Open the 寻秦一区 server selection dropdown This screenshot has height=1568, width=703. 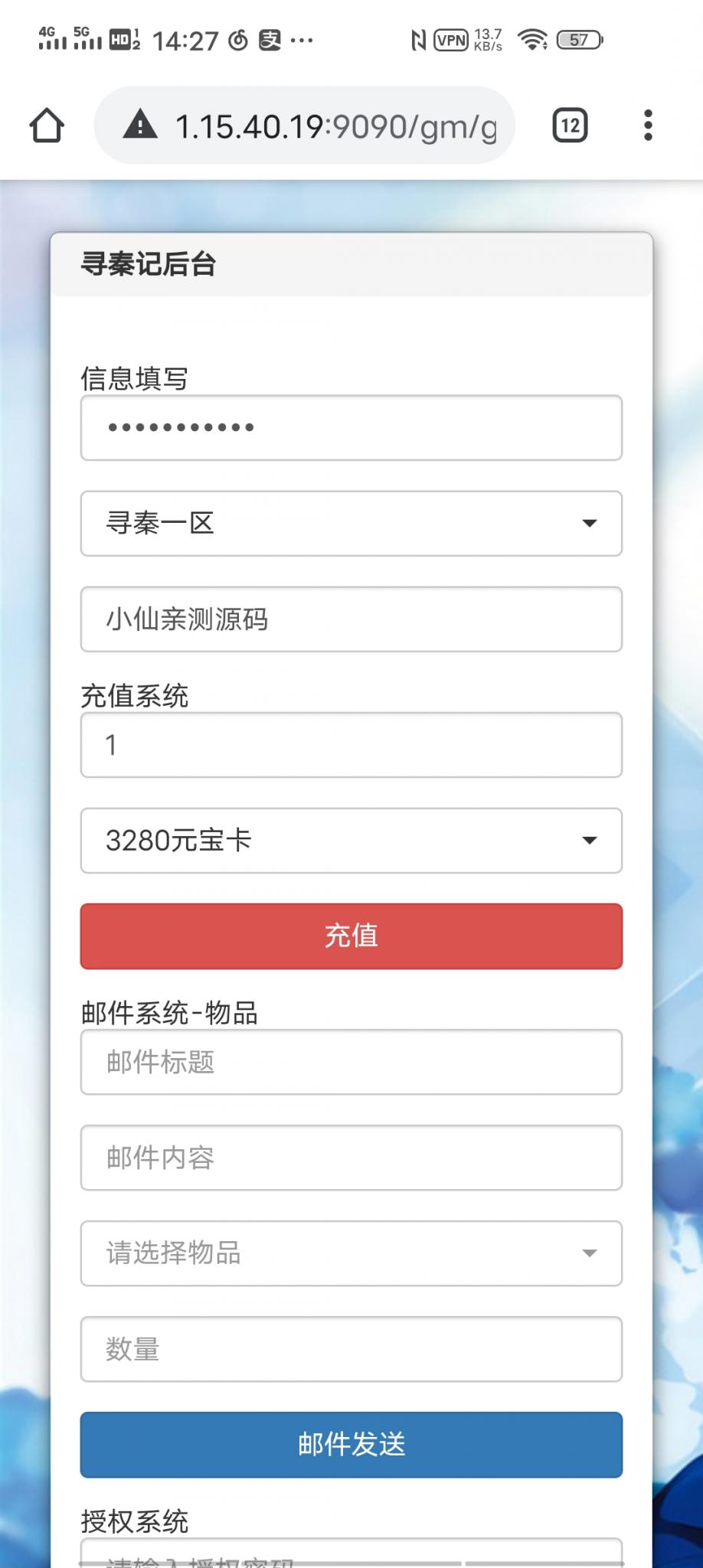coord(351,524)
